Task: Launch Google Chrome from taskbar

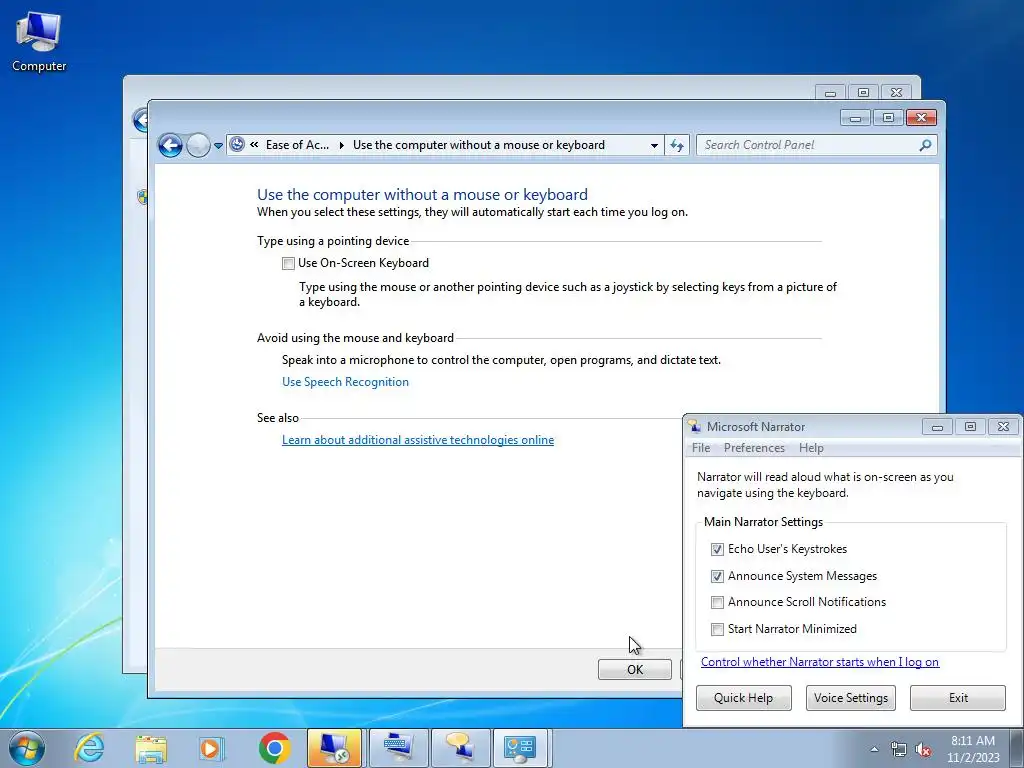Action: coord(274,748)
